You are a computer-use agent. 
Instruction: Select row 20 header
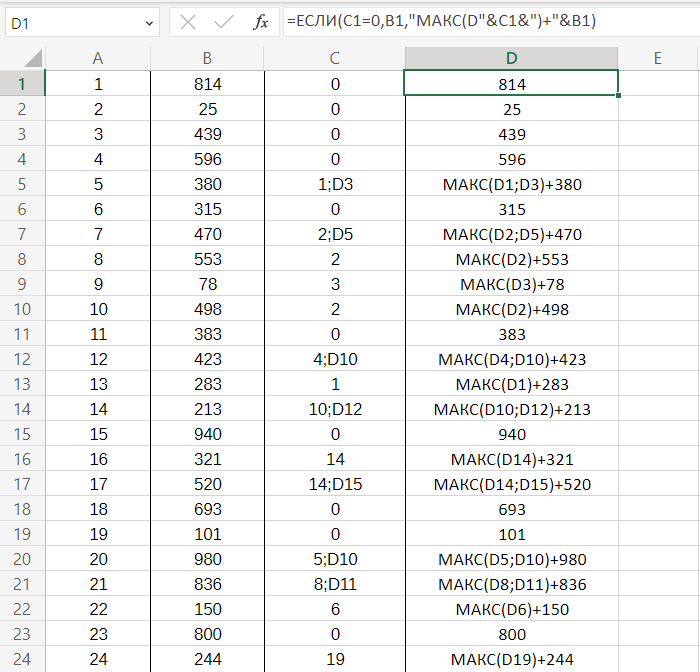click(22, 559)
